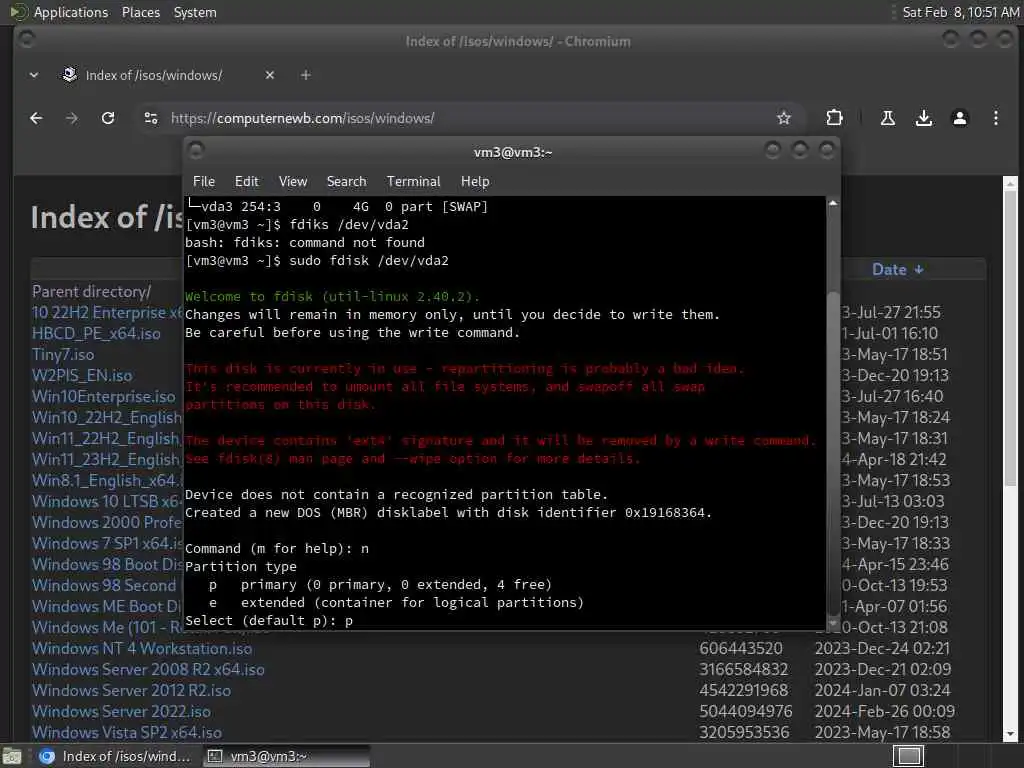Open Chromium three-dot menu
1024x768 pixels.
[x=995, y=118]
